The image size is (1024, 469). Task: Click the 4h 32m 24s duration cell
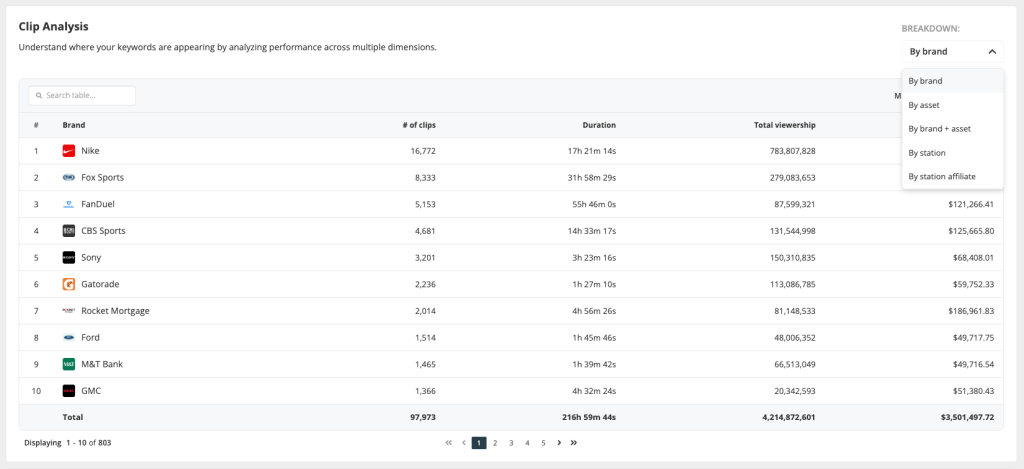tap(593, 391)
